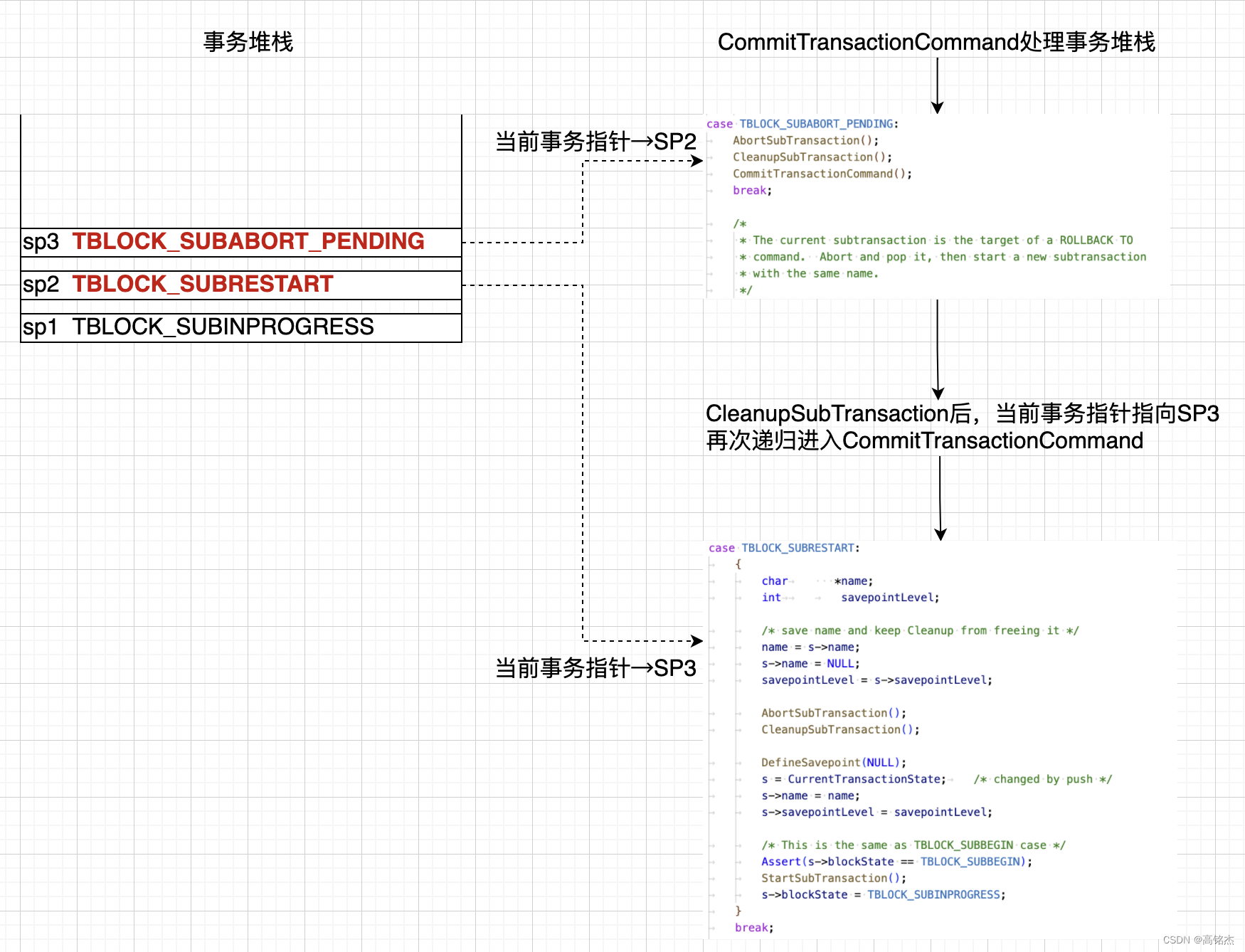Click DefineSavepoint(NULL); line

pos(834,763)
